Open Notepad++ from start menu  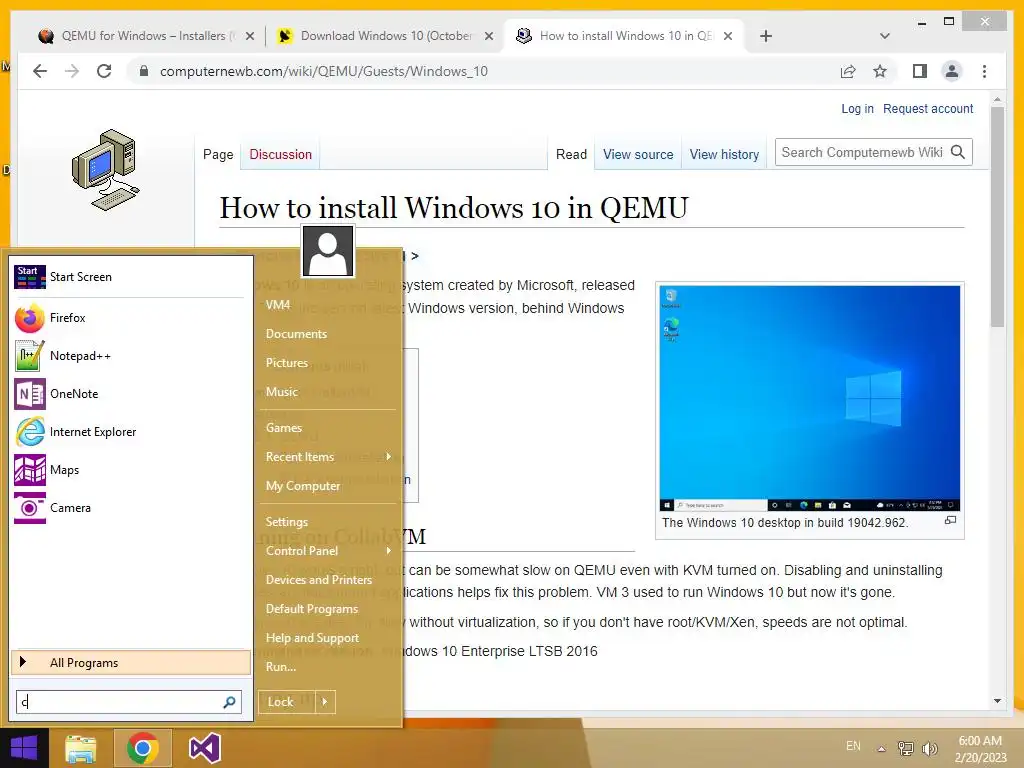[131, 356]
